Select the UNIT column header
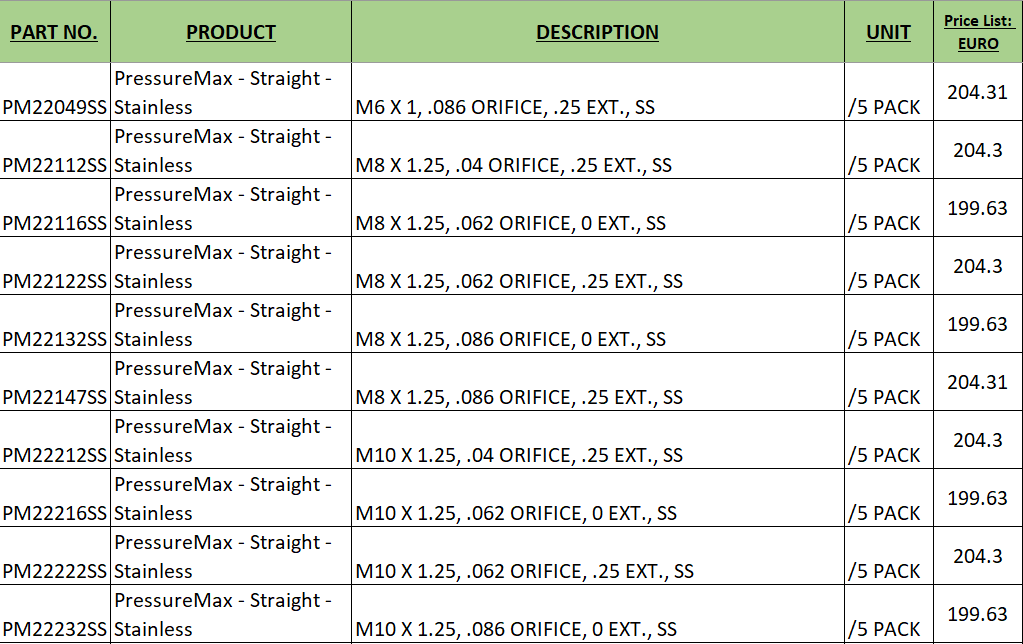The height and width of the screenshot is (644, 1023). 889,32
